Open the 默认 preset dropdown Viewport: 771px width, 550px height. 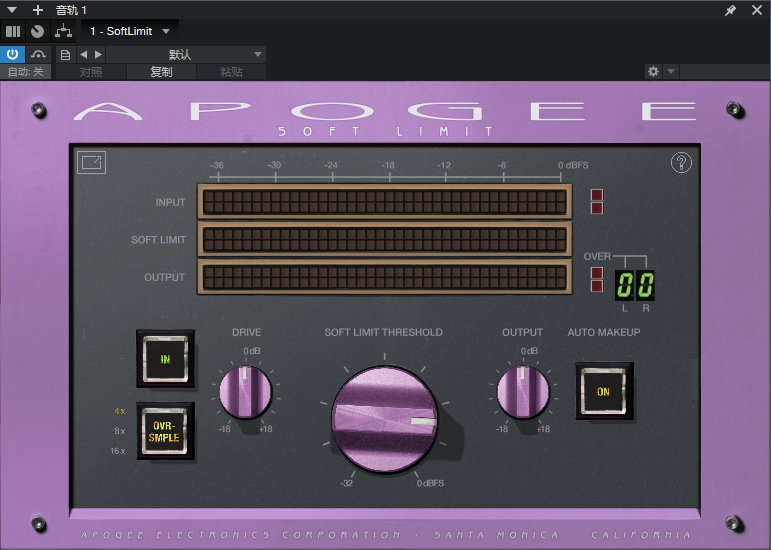(186, 55)
